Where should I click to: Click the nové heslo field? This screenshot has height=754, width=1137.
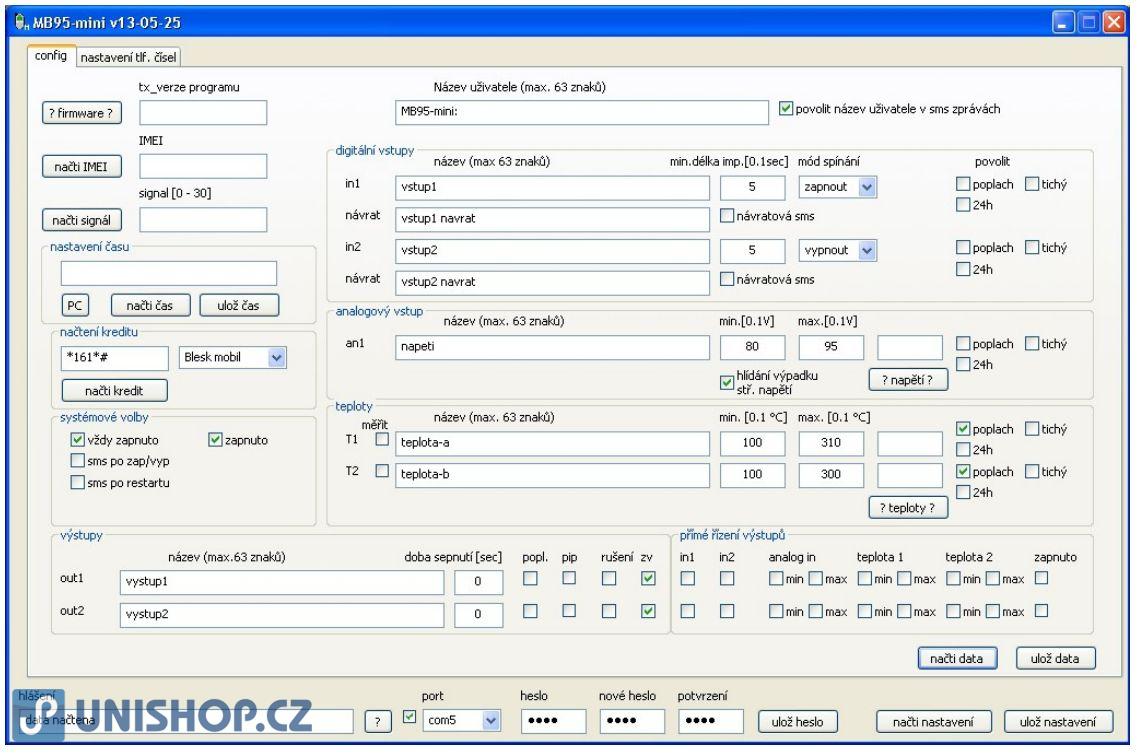click(x=632, y=721)
